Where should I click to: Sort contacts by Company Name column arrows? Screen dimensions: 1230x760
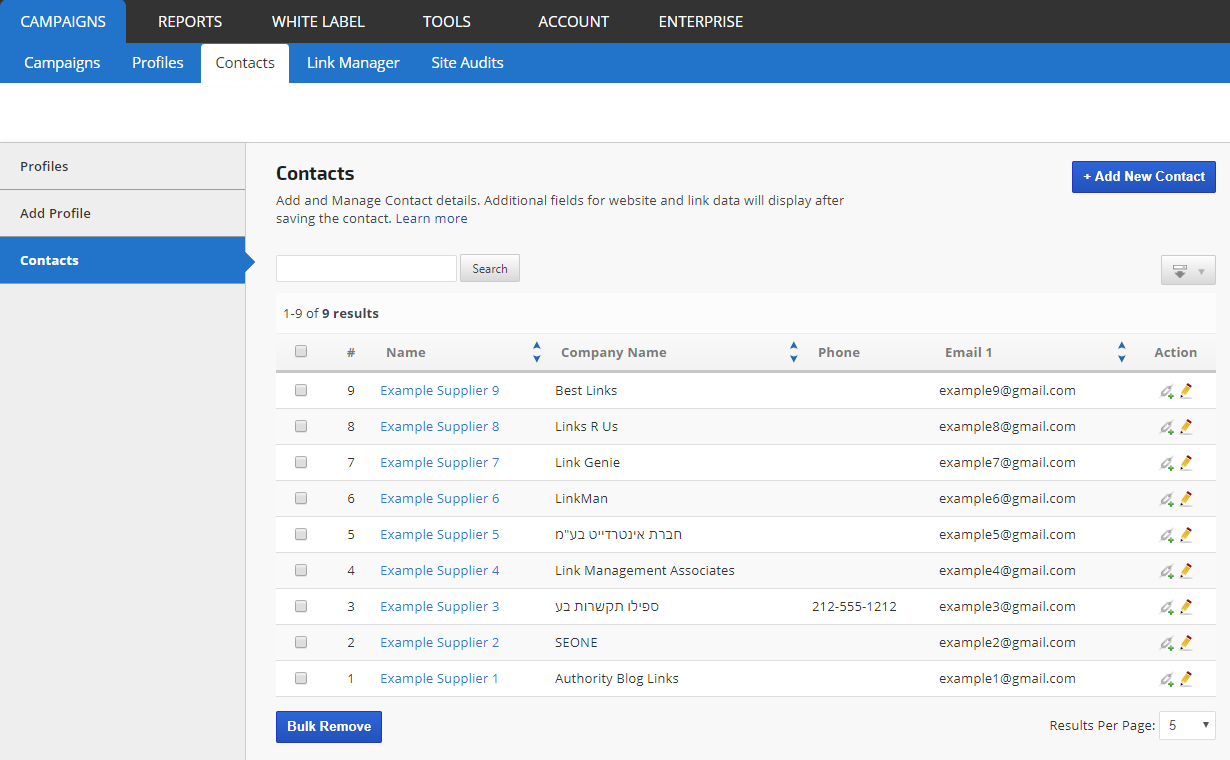[793, 352]
